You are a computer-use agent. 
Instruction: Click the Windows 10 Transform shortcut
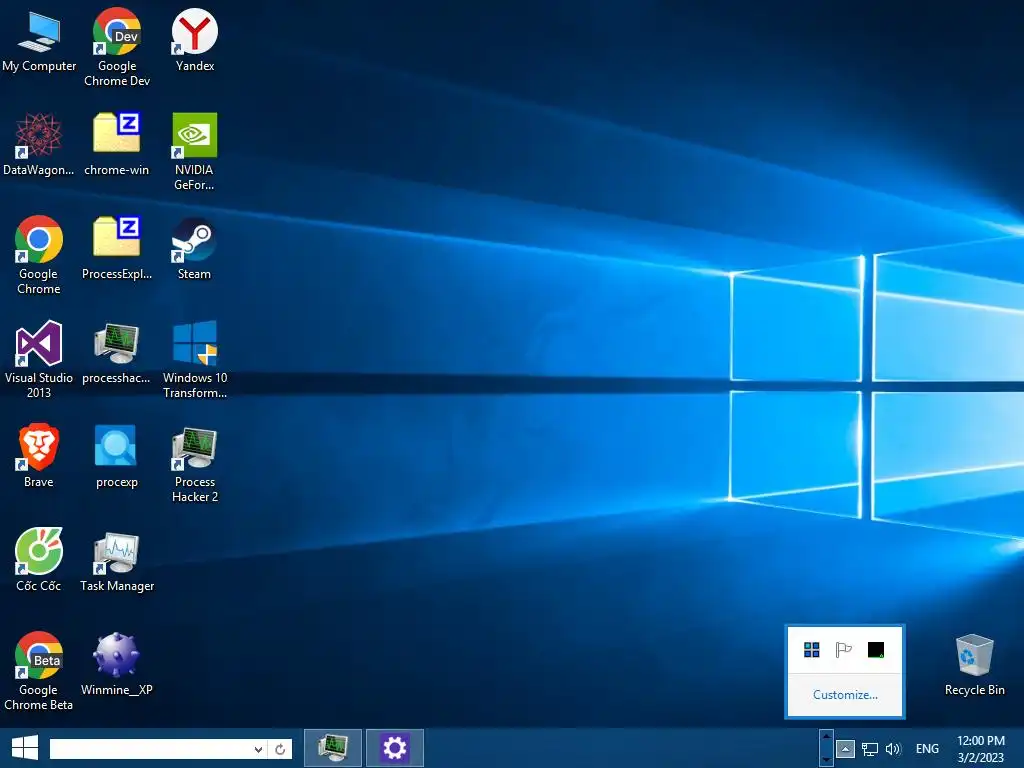pyautogui.click(x=195, y=359)
